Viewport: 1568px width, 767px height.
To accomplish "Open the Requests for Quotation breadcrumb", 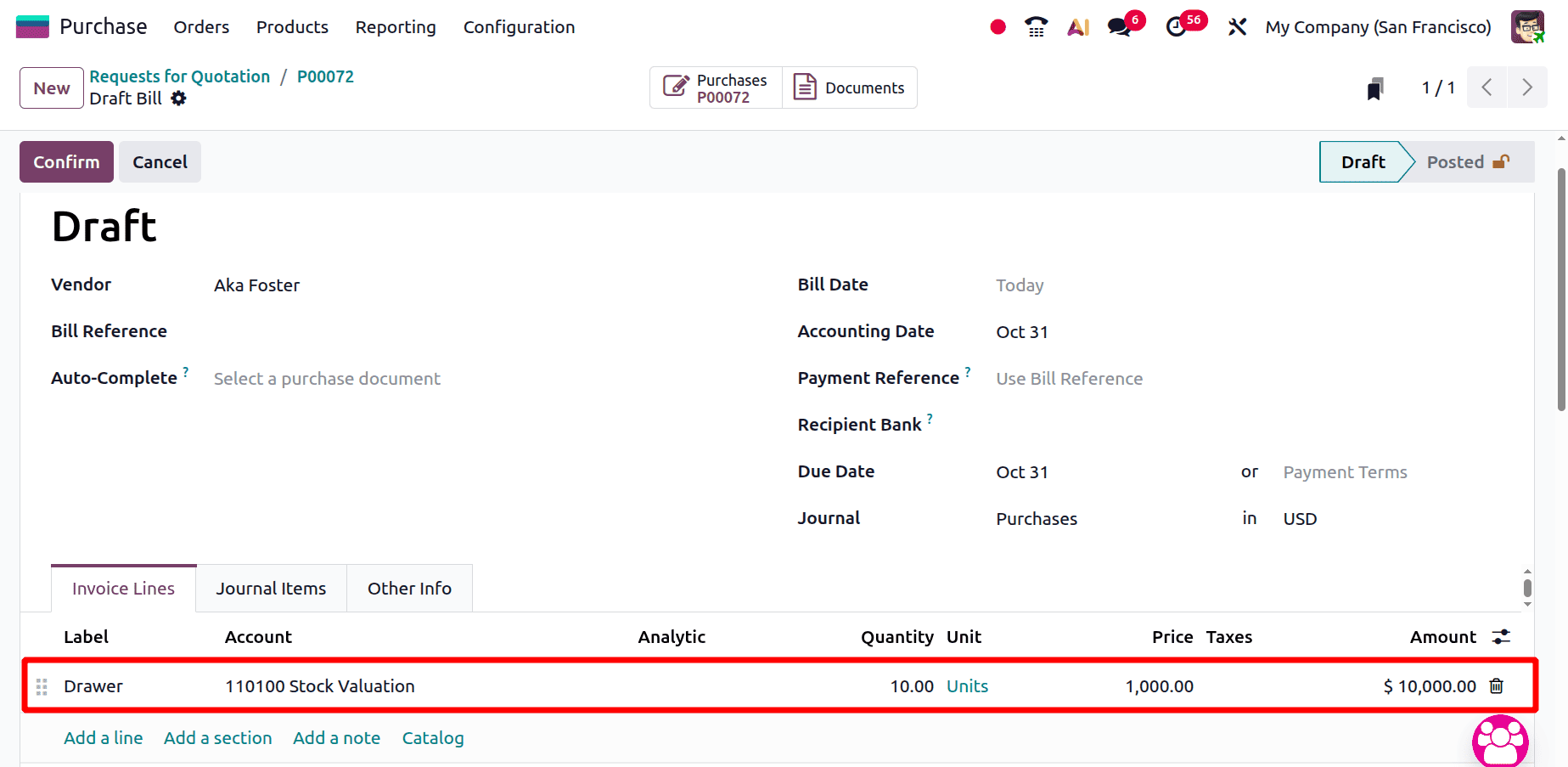I will point(179,76).
